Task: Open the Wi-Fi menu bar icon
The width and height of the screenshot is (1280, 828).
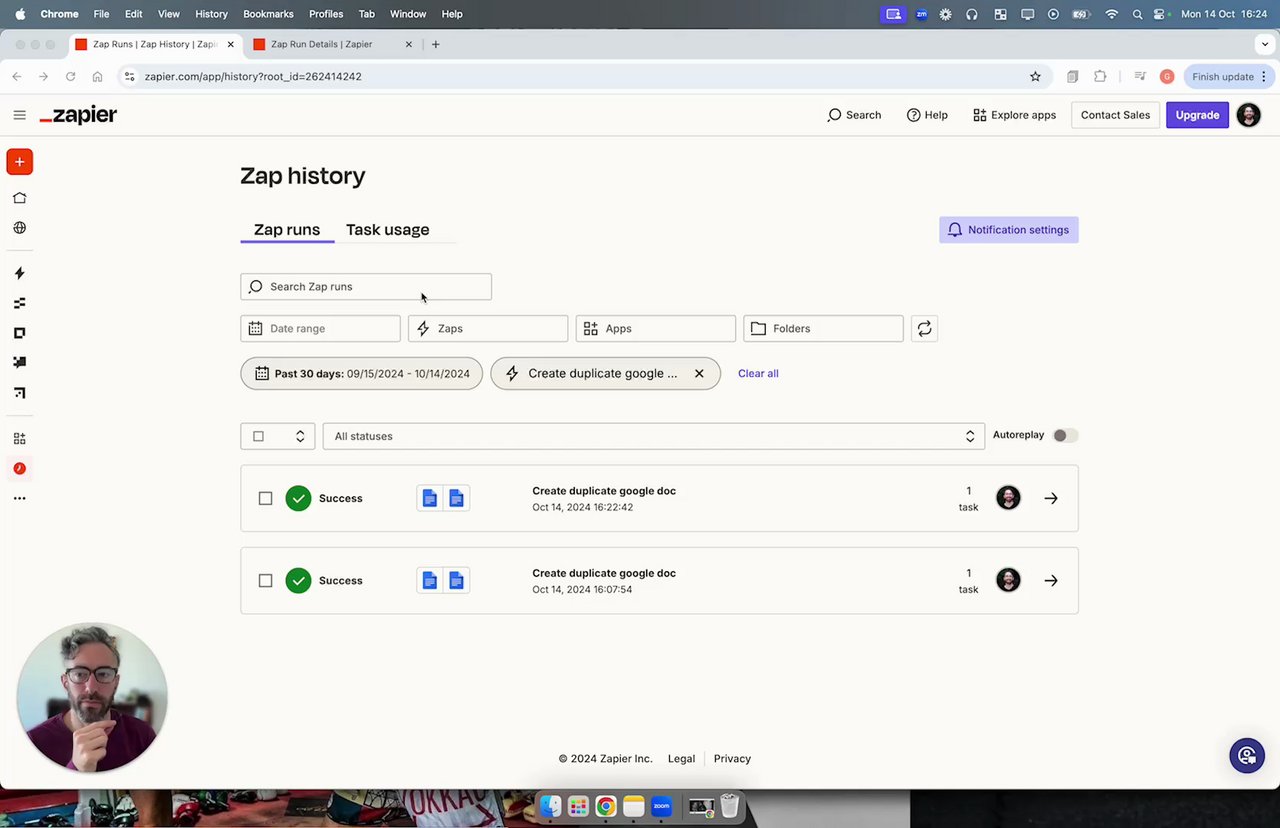Action: tap(1111, 14)
